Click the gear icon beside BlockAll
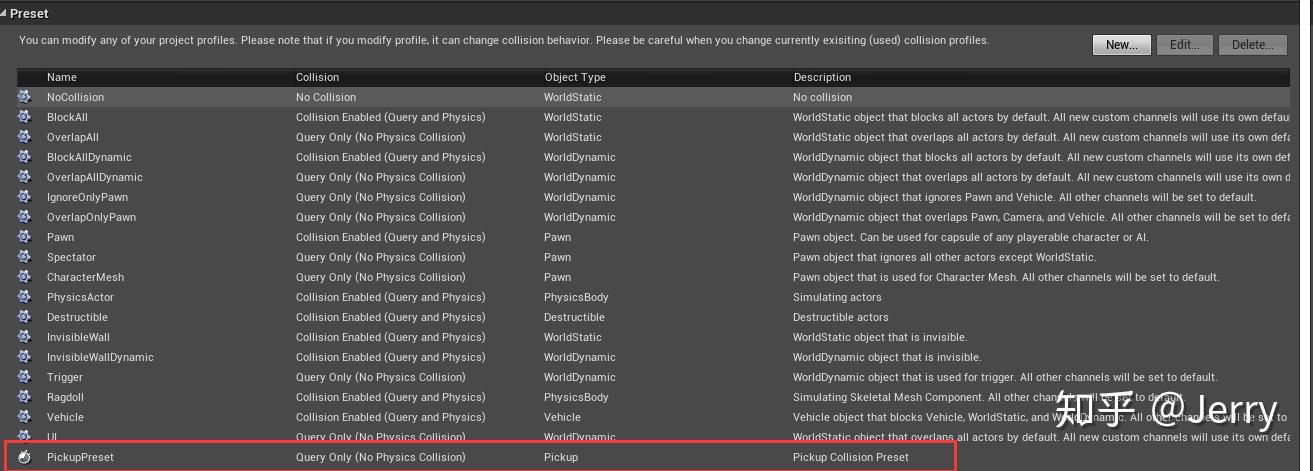This screenshot has width=1313, height=471. [24, 117]
